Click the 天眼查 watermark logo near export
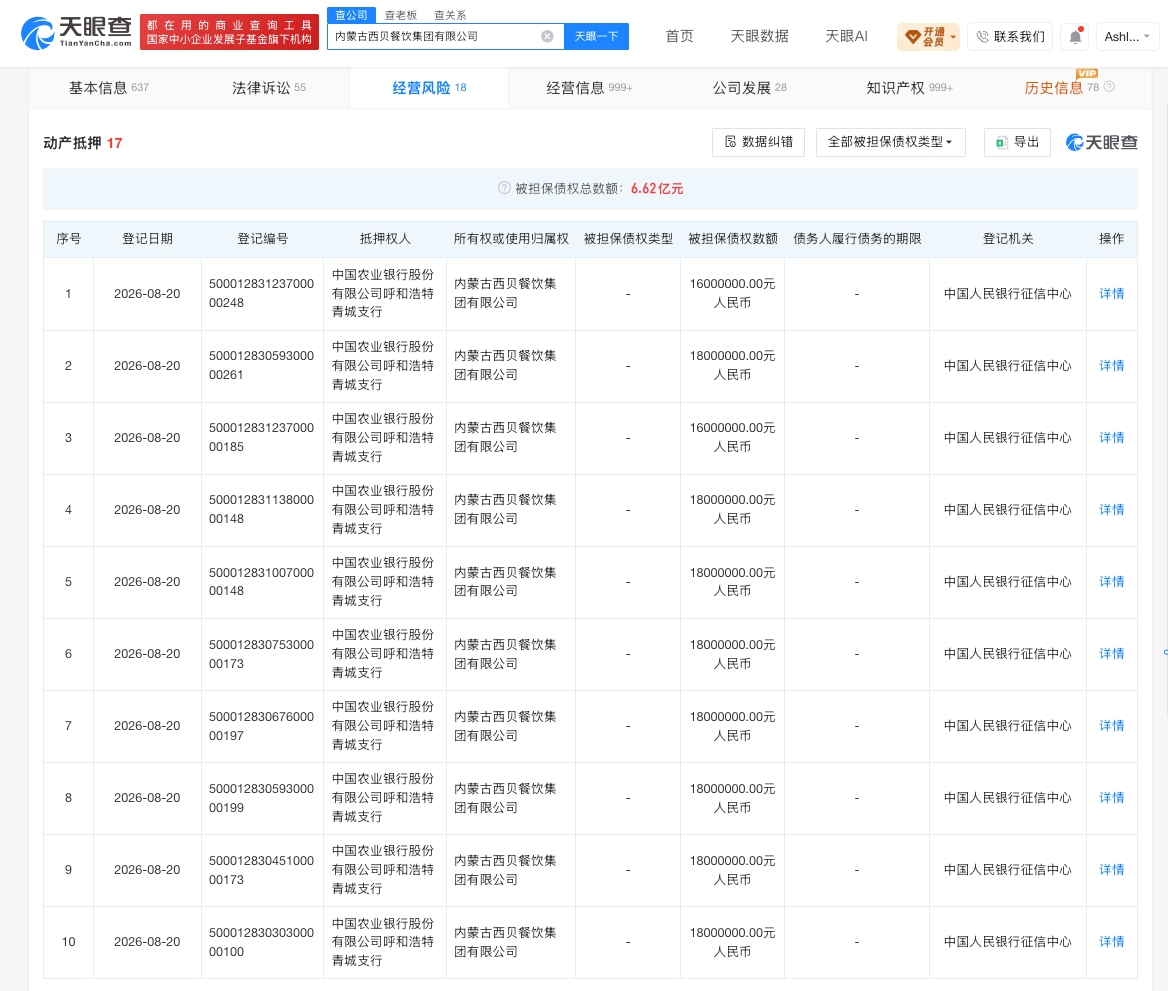The image size is (1168, 991). pos(1102,142)
